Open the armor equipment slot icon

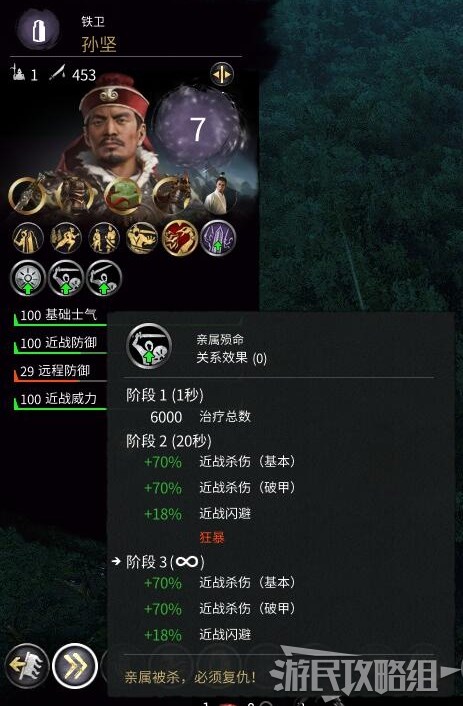coord(75,195)
